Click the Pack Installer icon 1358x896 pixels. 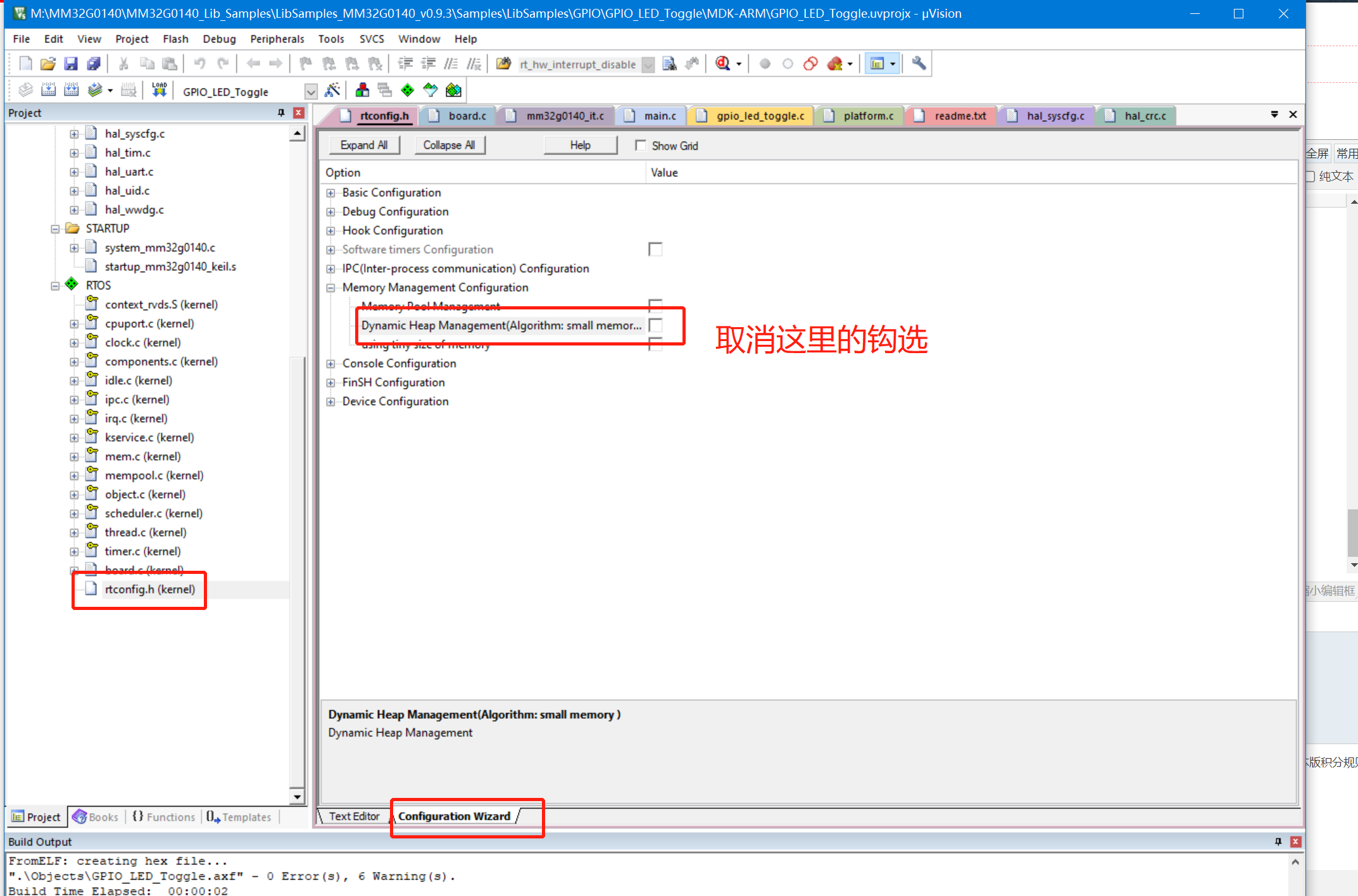[x=453, y=90]
